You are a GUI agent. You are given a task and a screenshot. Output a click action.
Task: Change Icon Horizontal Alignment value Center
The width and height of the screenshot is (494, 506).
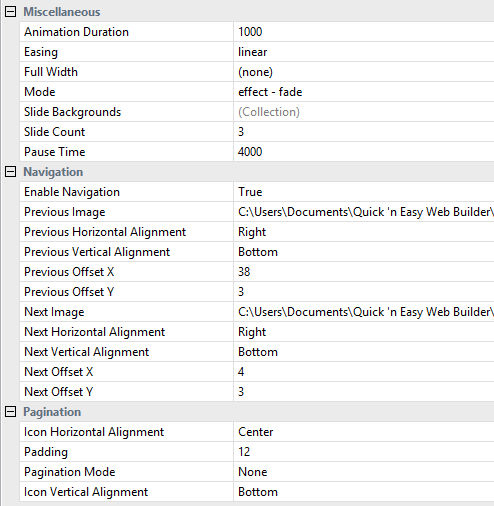tap(364, 432)
